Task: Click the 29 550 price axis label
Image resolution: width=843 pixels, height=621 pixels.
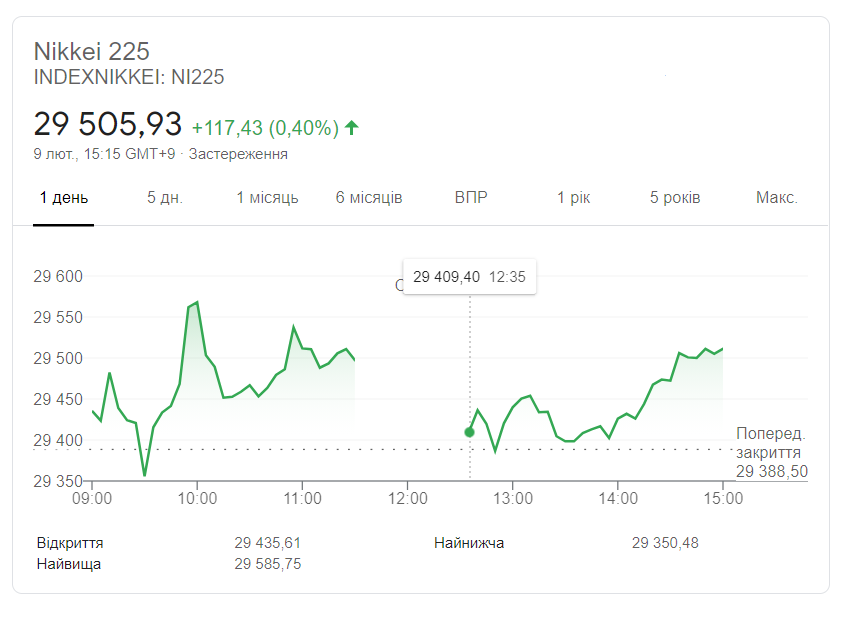Action: click(x=58, y=317)
